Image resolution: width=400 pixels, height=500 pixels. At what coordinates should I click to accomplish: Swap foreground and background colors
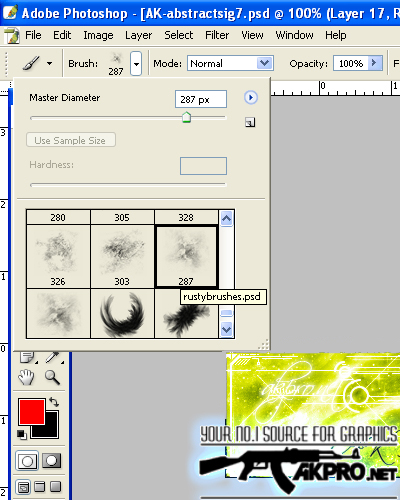(x=54, y=402)
